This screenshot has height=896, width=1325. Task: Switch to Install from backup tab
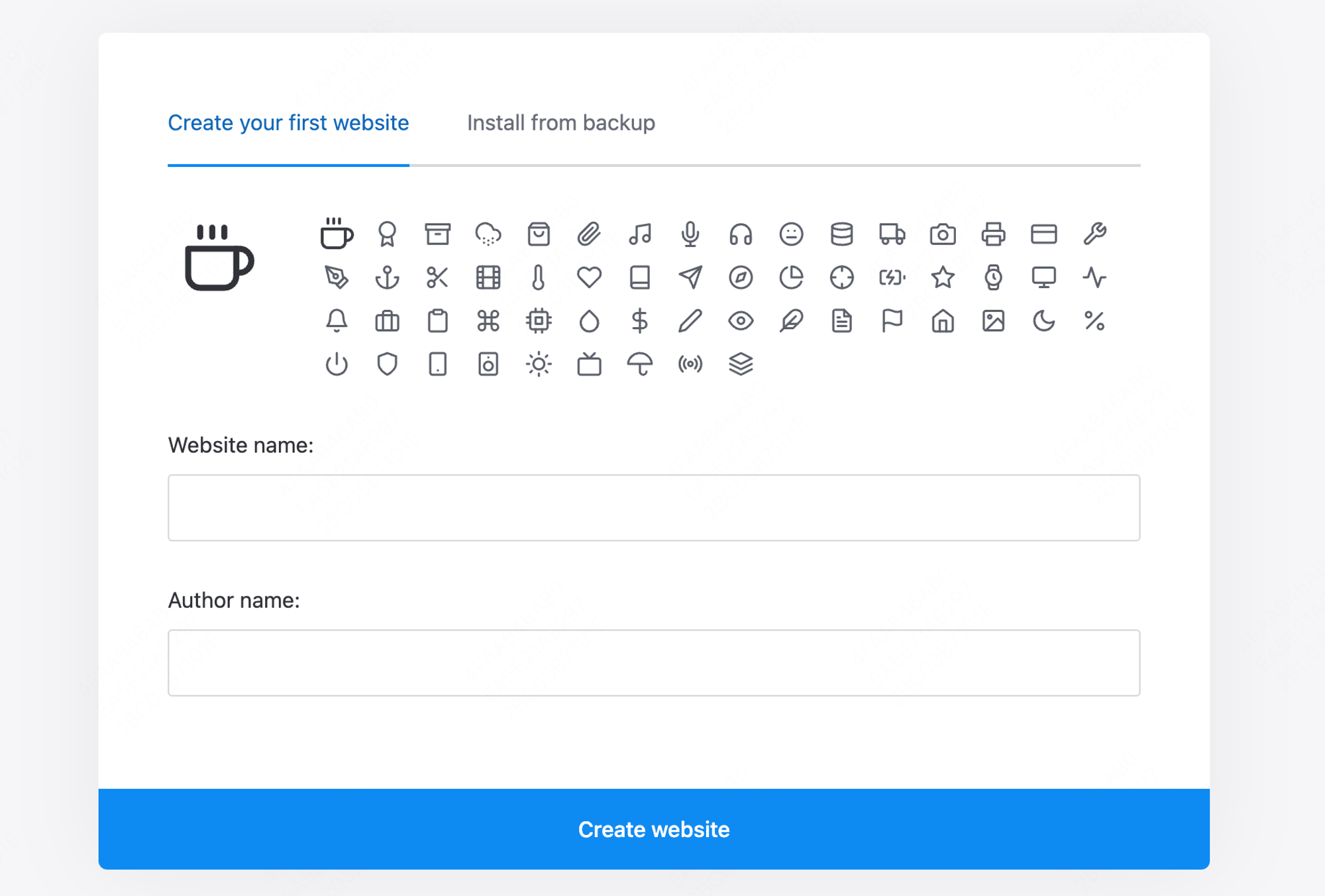click(561, 123)
